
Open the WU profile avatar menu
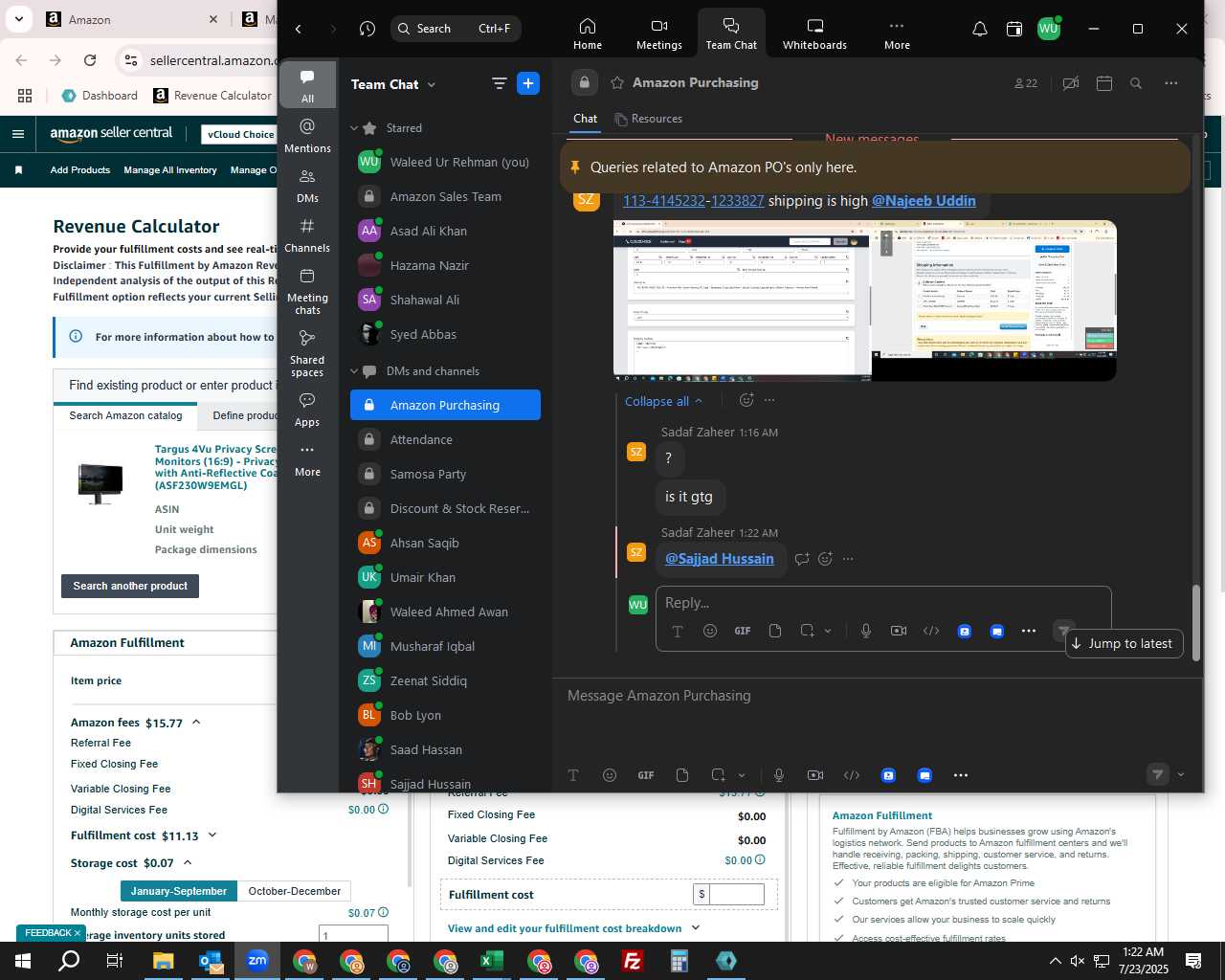pos(1049,29)
